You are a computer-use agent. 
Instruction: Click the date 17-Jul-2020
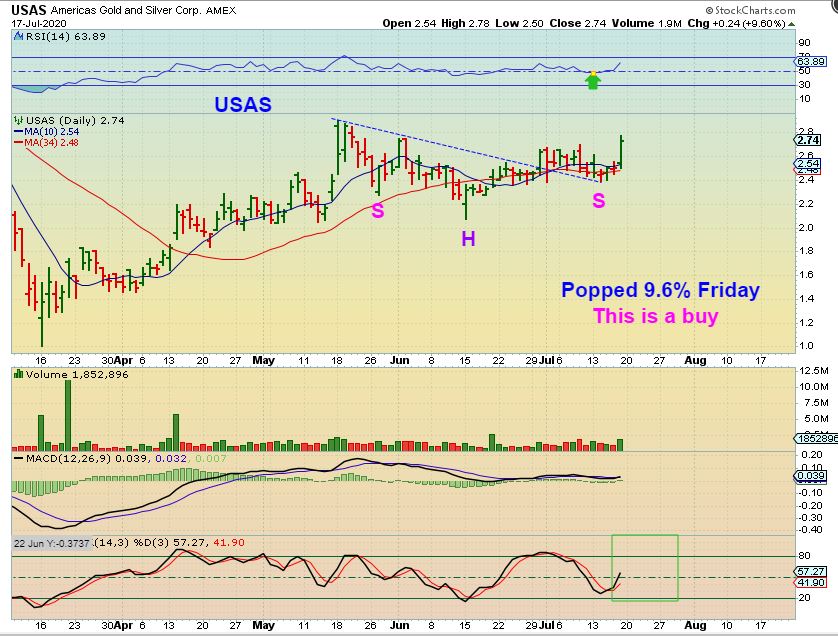[39, 24]
